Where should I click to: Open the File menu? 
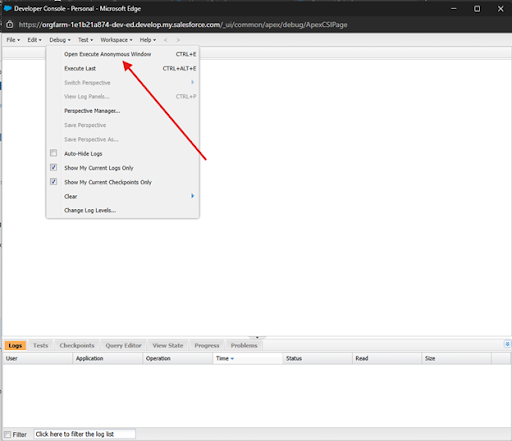click(x=13, y=40)
